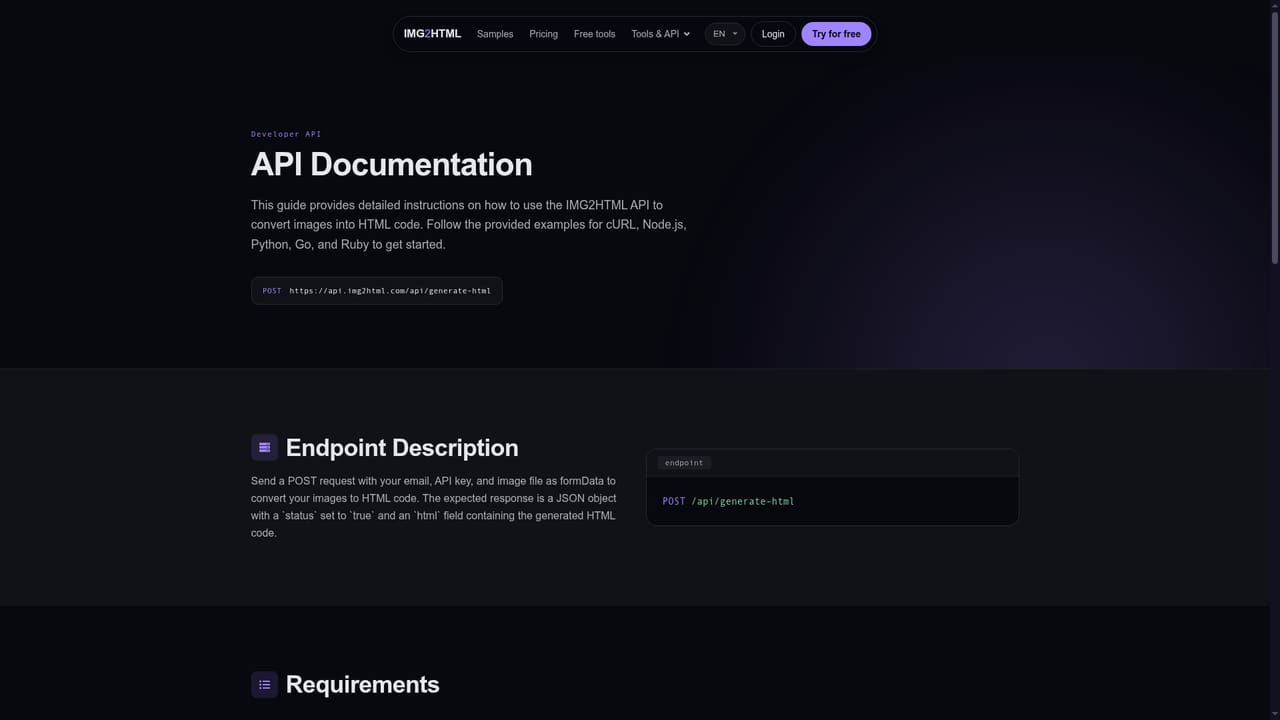Click the Developer API label
1280x720 pixels.
coord(286,134)
